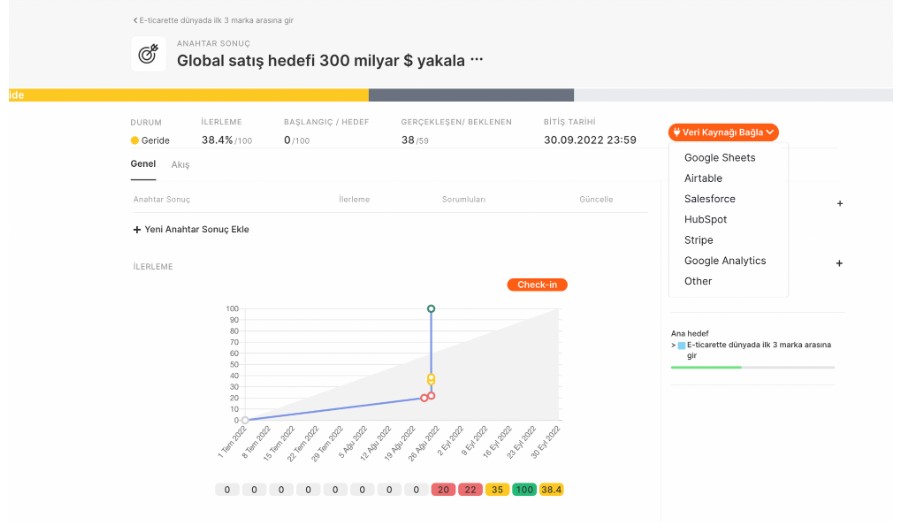898x522 pixels.
Task: Click the Anahtar Sonuç column header
Action: 162,199
